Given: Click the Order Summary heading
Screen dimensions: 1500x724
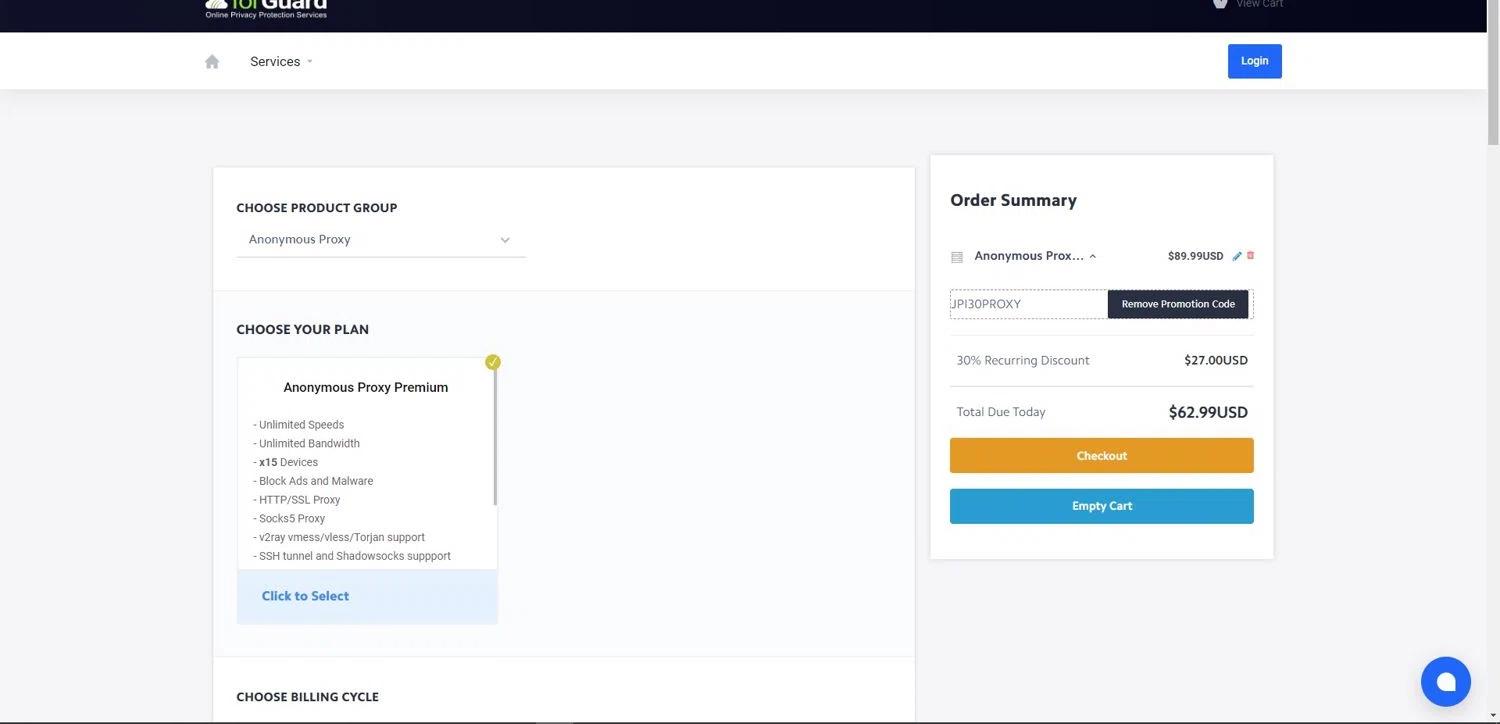Looking at the screenshot, I should click(1013, 200).
